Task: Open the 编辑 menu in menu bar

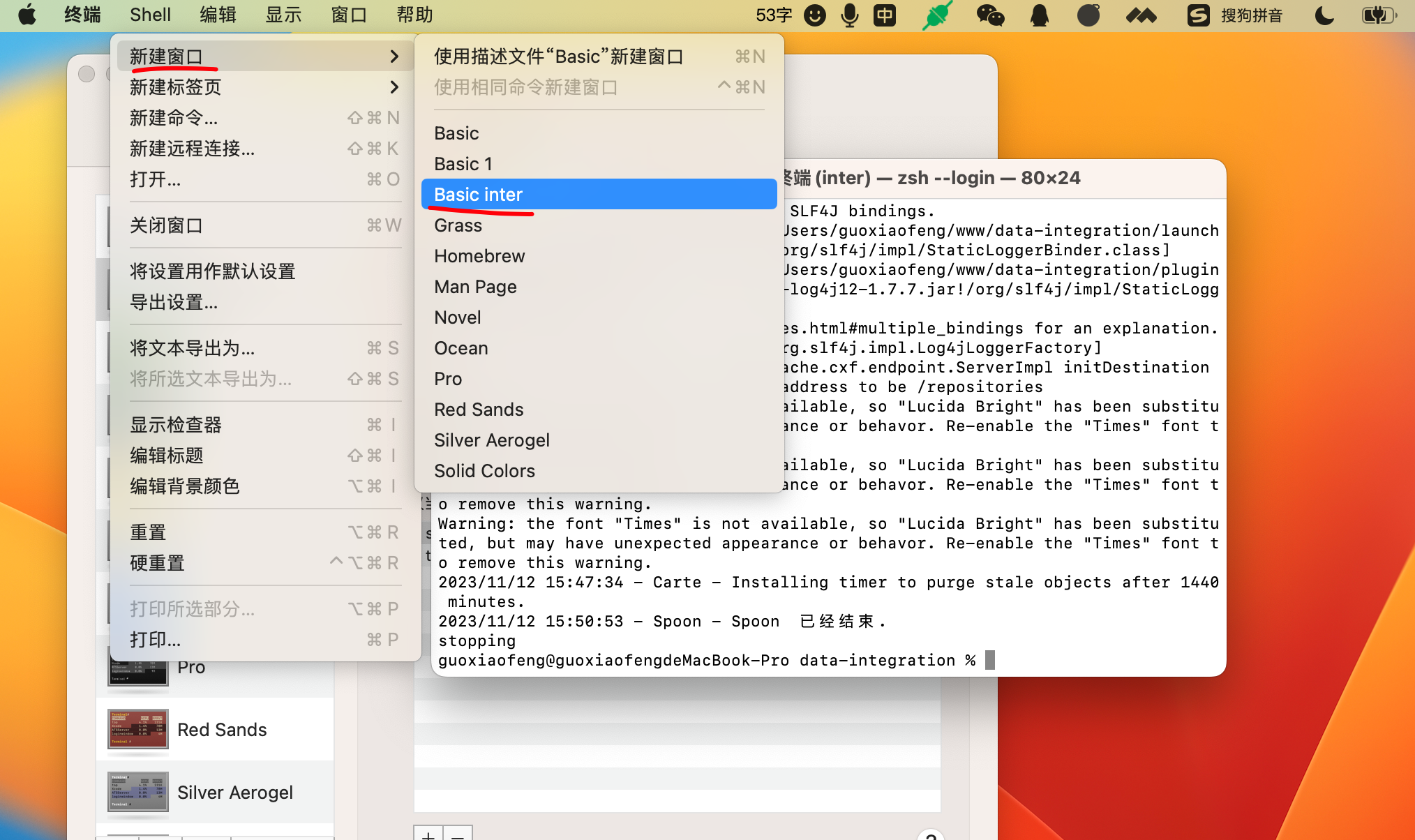Action: coord(218,15)
